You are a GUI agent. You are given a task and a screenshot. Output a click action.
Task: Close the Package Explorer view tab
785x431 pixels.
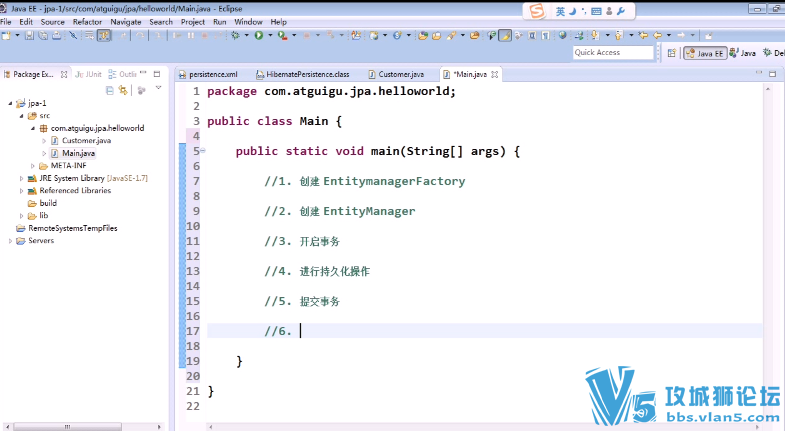(x=64, y=74)
